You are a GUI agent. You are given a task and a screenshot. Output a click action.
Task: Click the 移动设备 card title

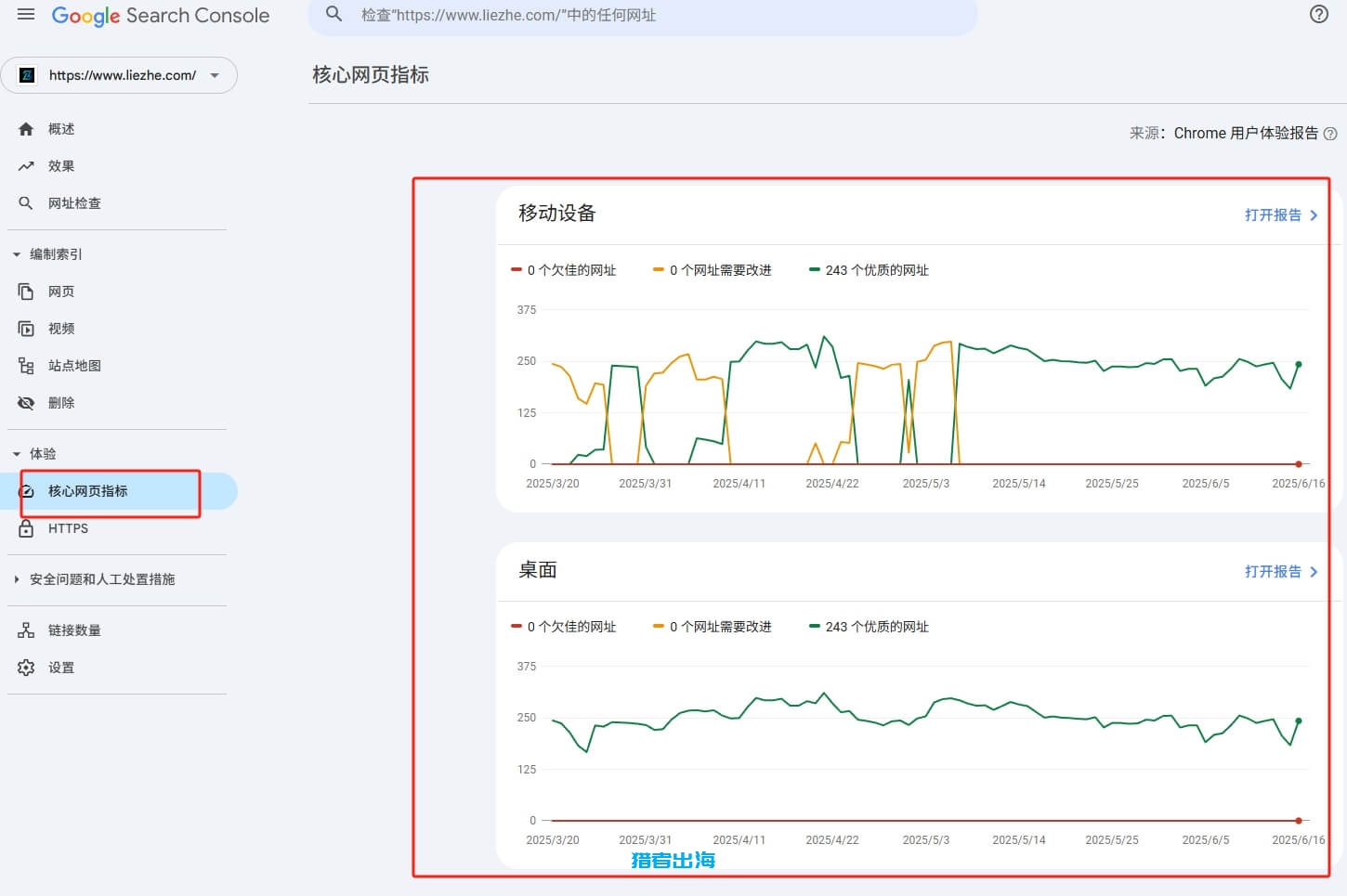[x=557, y=214]
